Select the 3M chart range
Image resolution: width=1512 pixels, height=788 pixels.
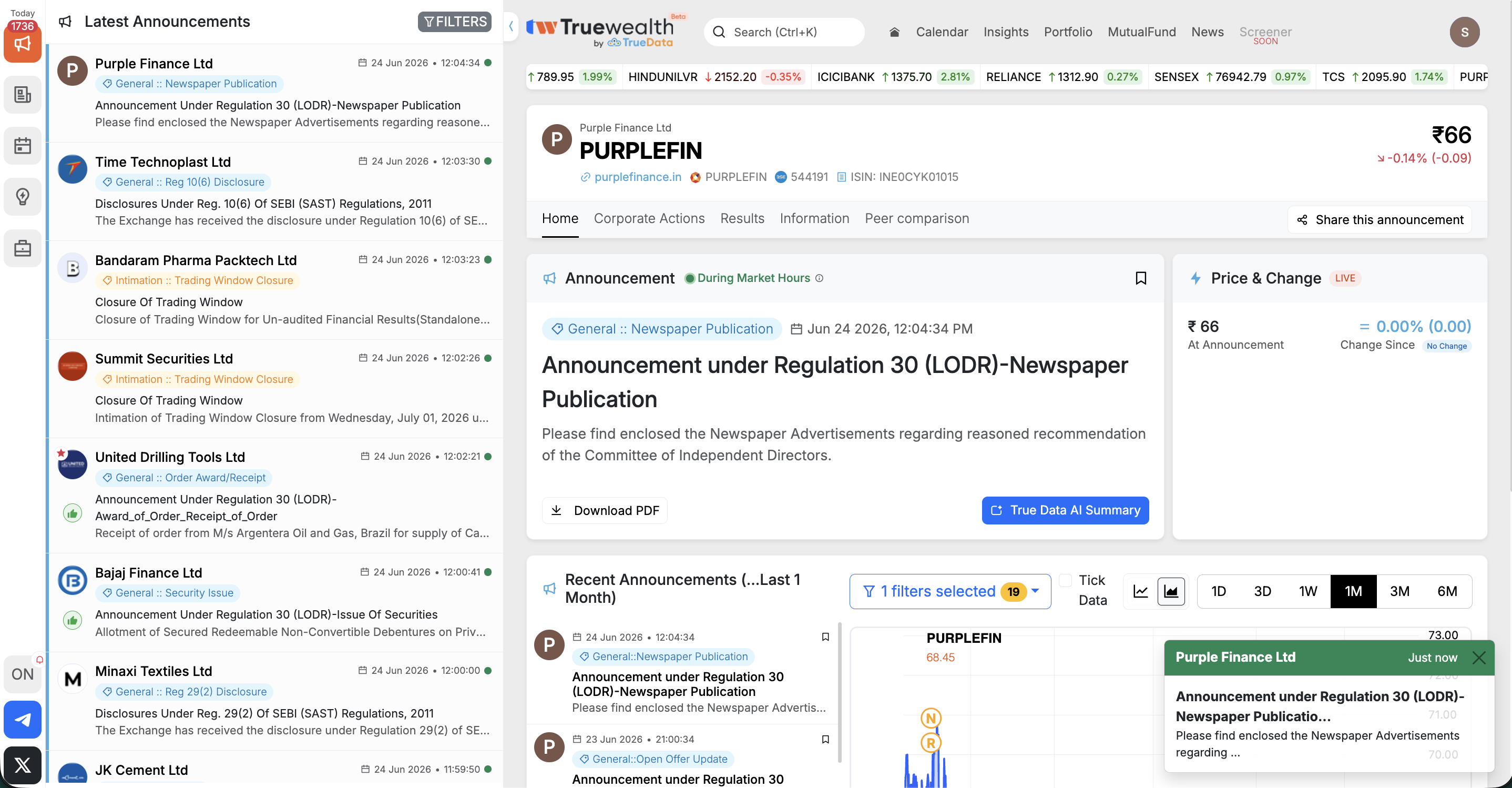[x=1399, y=591]
